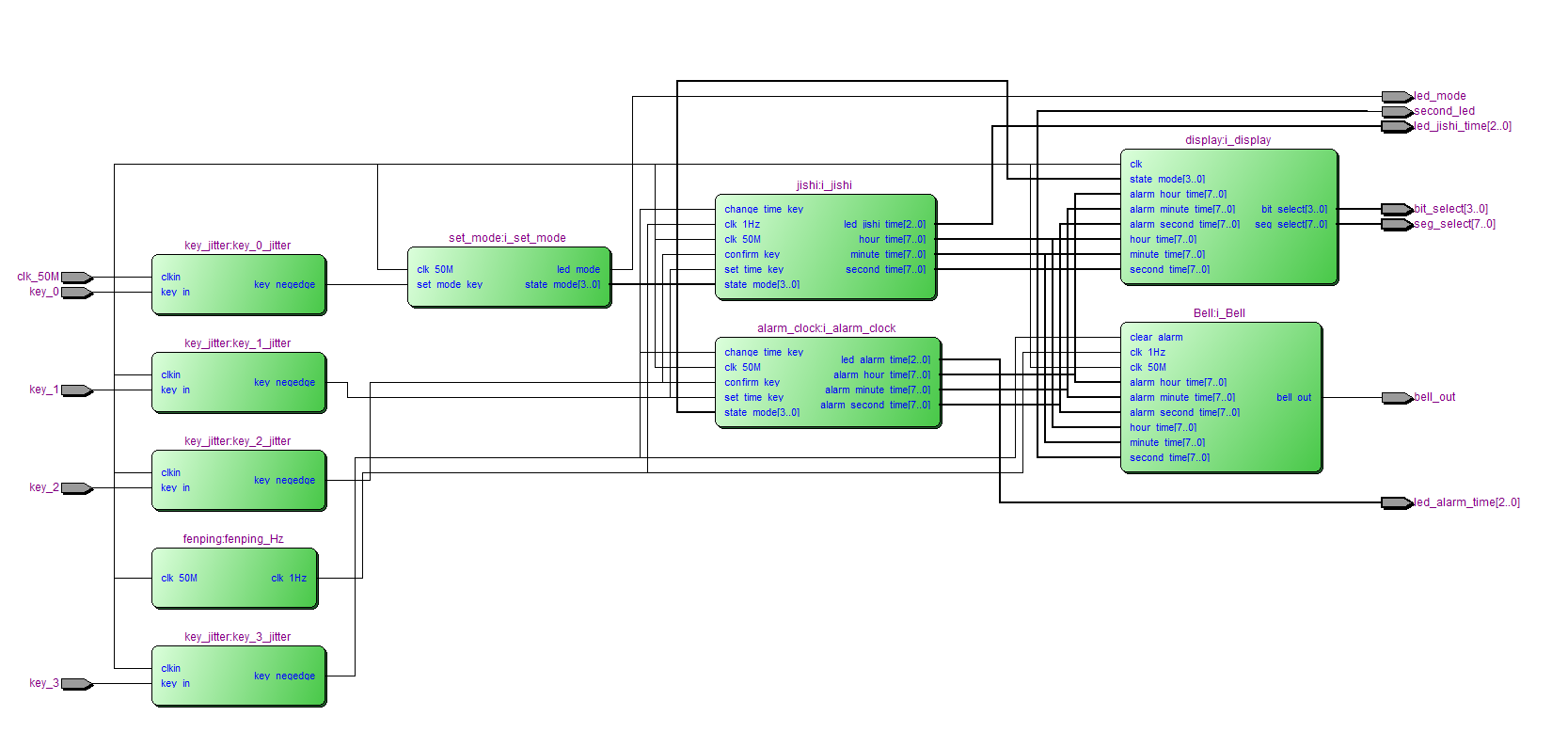Select the led_mode output pin symbol
The image size is (1568, 732).
point(1397,97)
